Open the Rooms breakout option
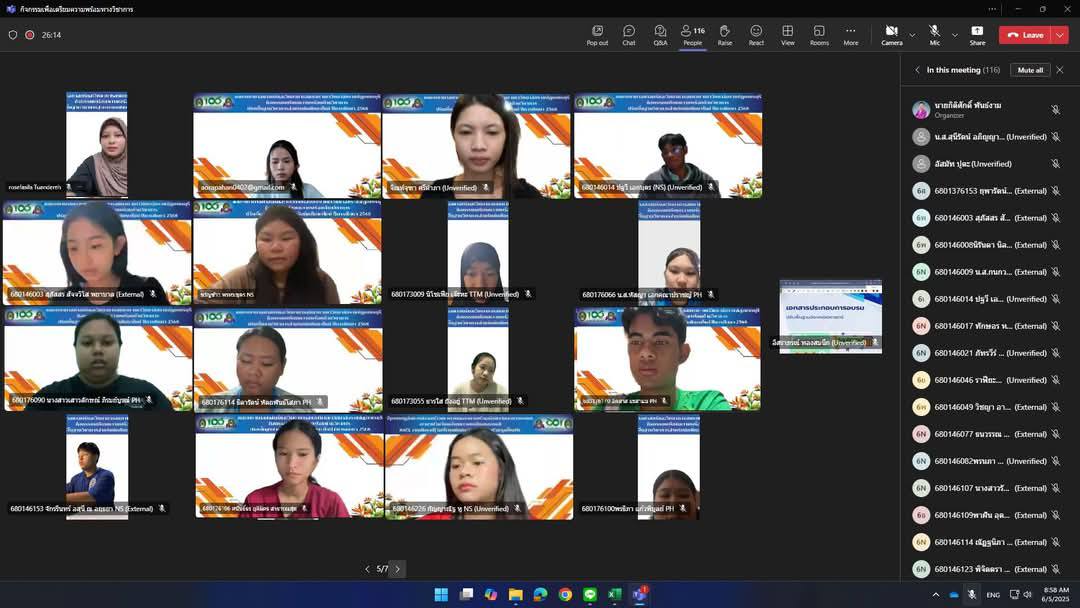The image size is (1080, 608). (x=819, y=35)
